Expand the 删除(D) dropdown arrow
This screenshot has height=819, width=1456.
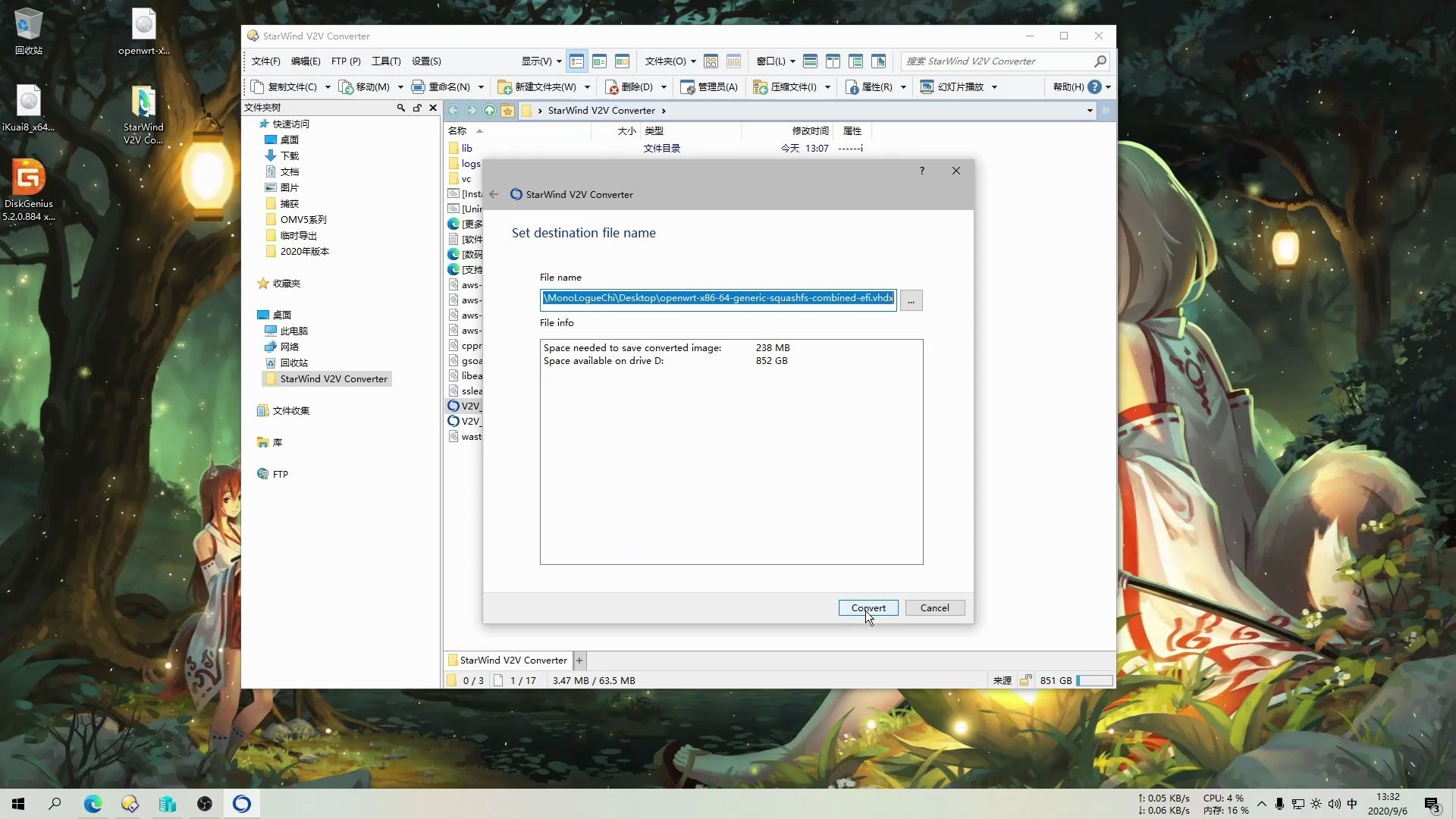coord(664,87)
